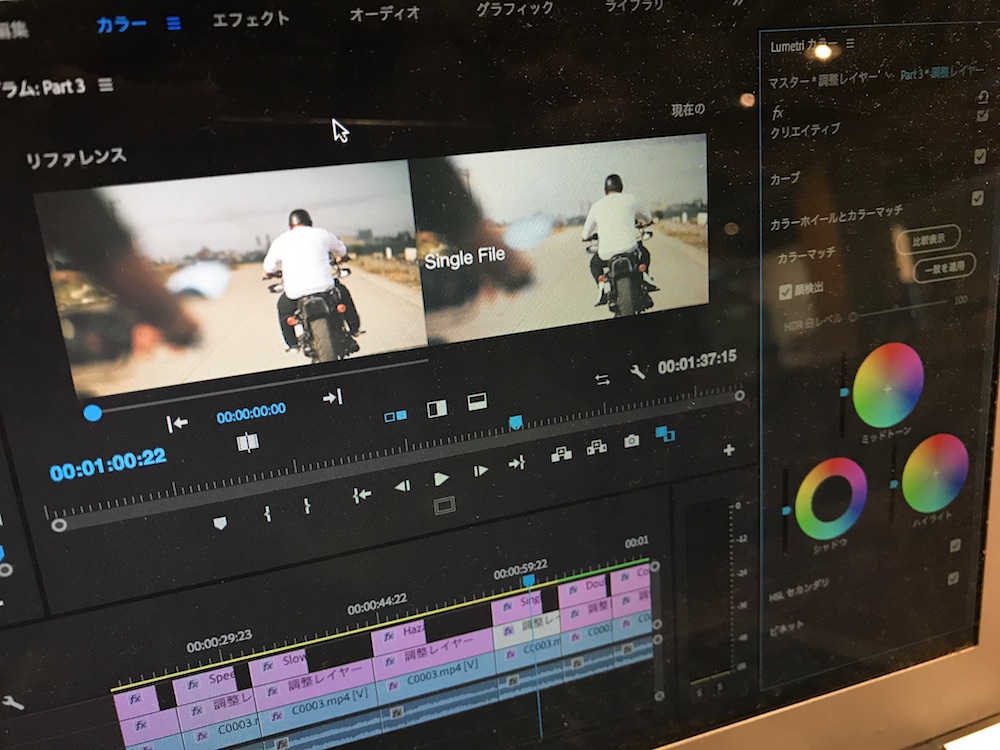This screenshot has height=750, width=1000.
Task: Expand the クリエイティブ section
Action: click(805, 131)
